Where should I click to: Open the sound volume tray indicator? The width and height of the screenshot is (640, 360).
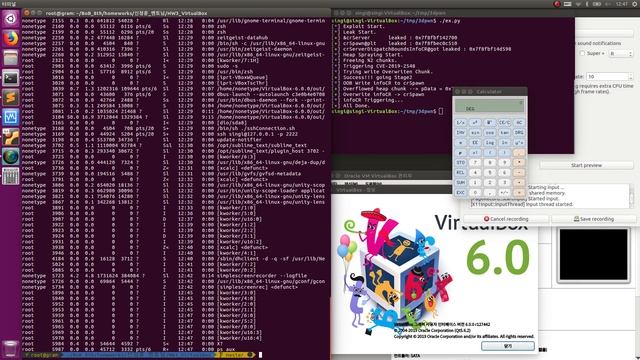pos(608,4)
